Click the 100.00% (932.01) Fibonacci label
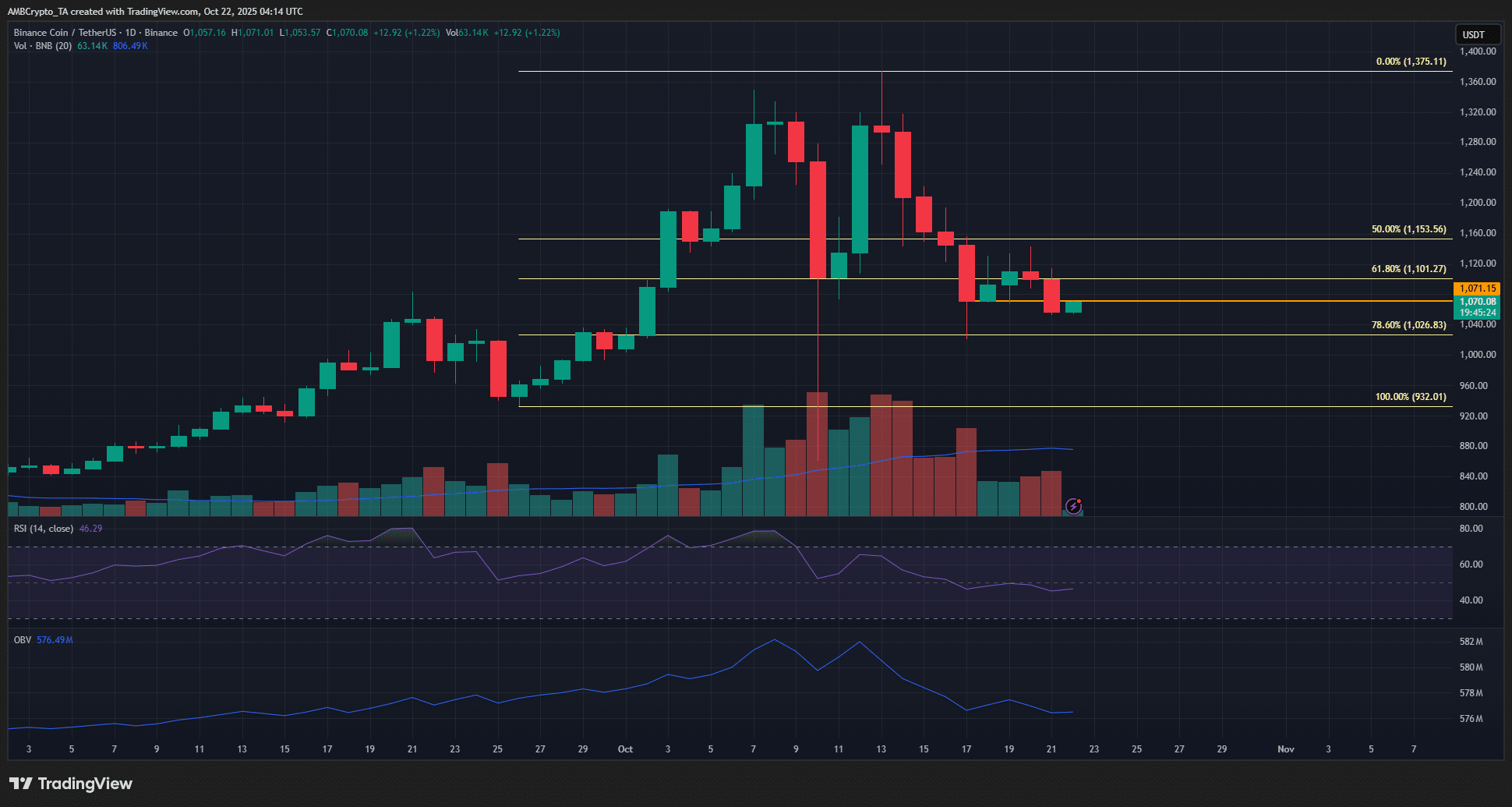This screenshot has height=807, width=1512. [x=1410, y=397]
